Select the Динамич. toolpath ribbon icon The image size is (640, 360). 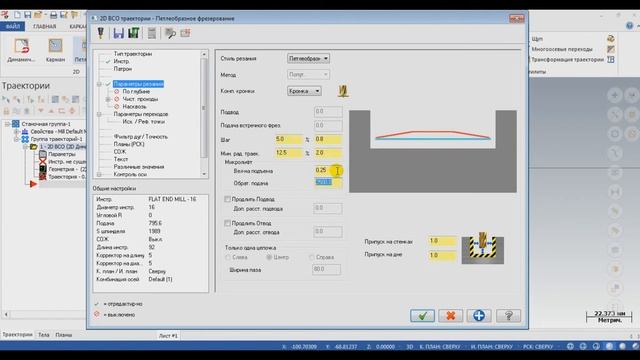21,46
